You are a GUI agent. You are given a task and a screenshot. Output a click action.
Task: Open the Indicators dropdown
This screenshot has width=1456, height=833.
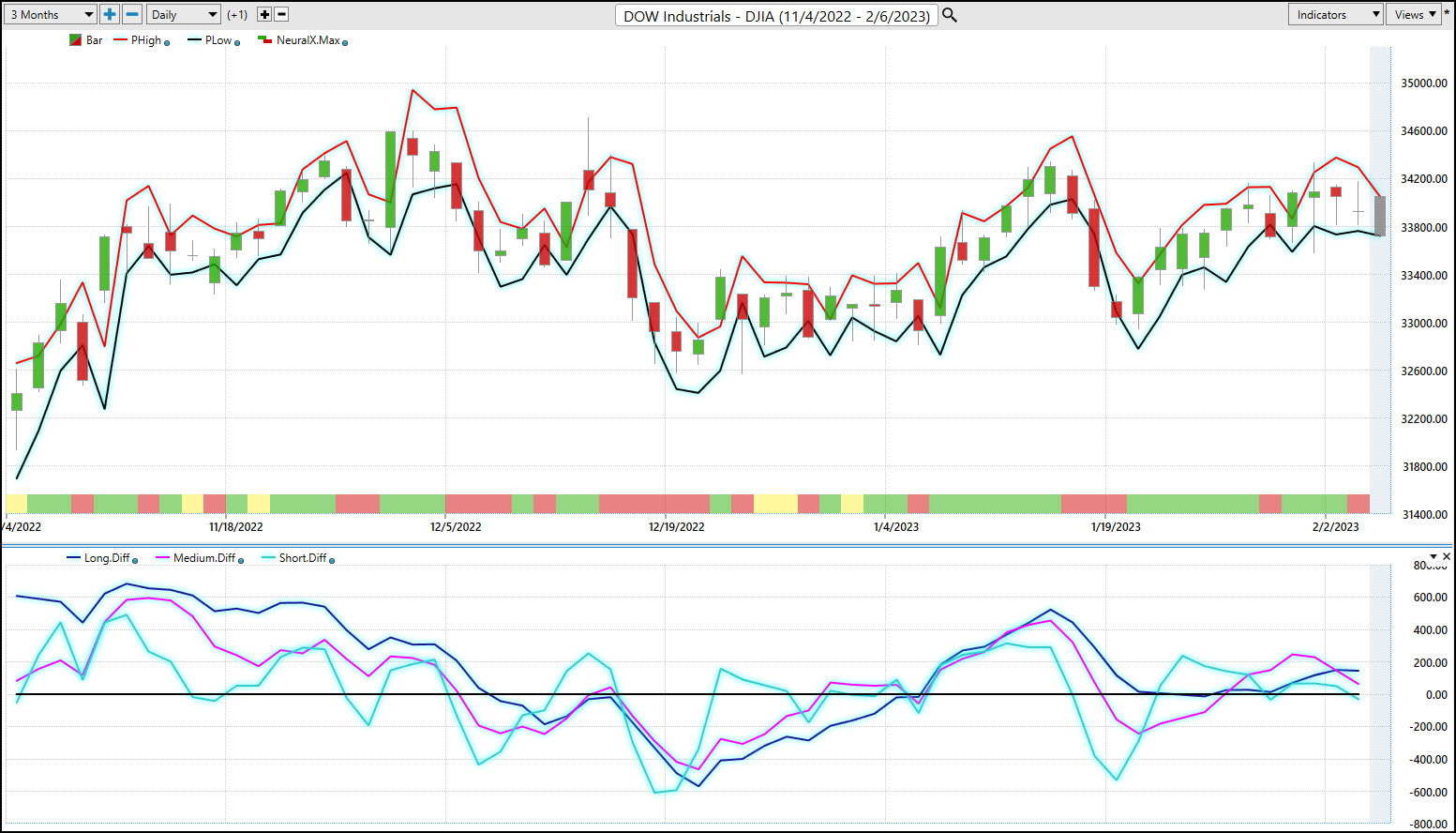[1336, 14]
